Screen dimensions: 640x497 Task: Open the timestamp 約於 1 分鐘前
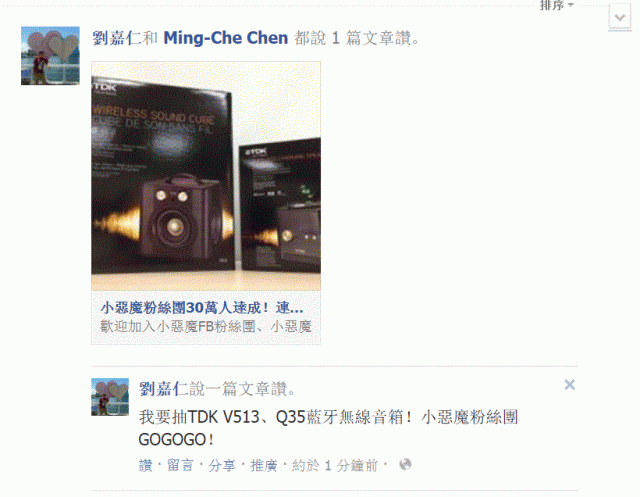(335, 466)
